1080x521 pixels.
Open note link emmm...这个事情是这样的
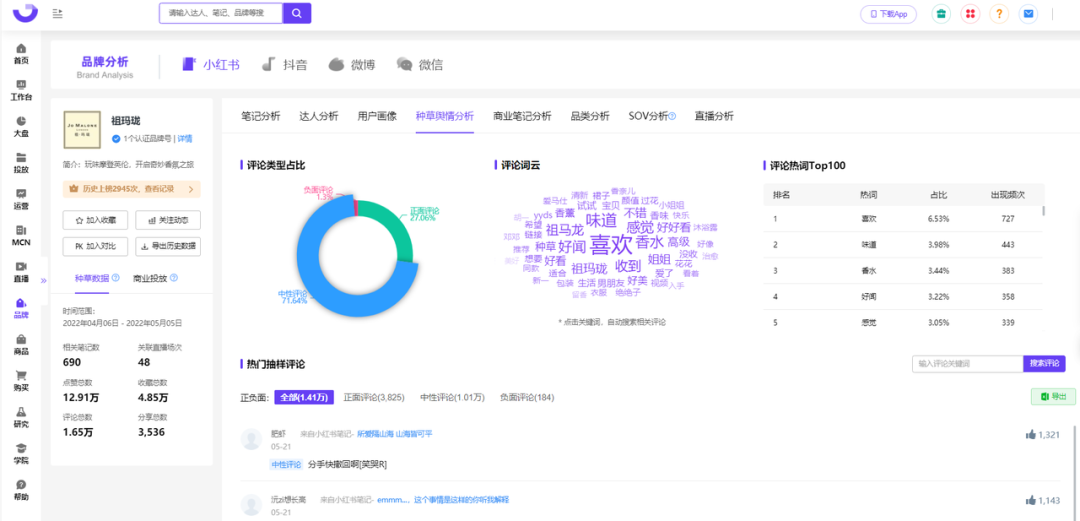click(x=443, y=499)
